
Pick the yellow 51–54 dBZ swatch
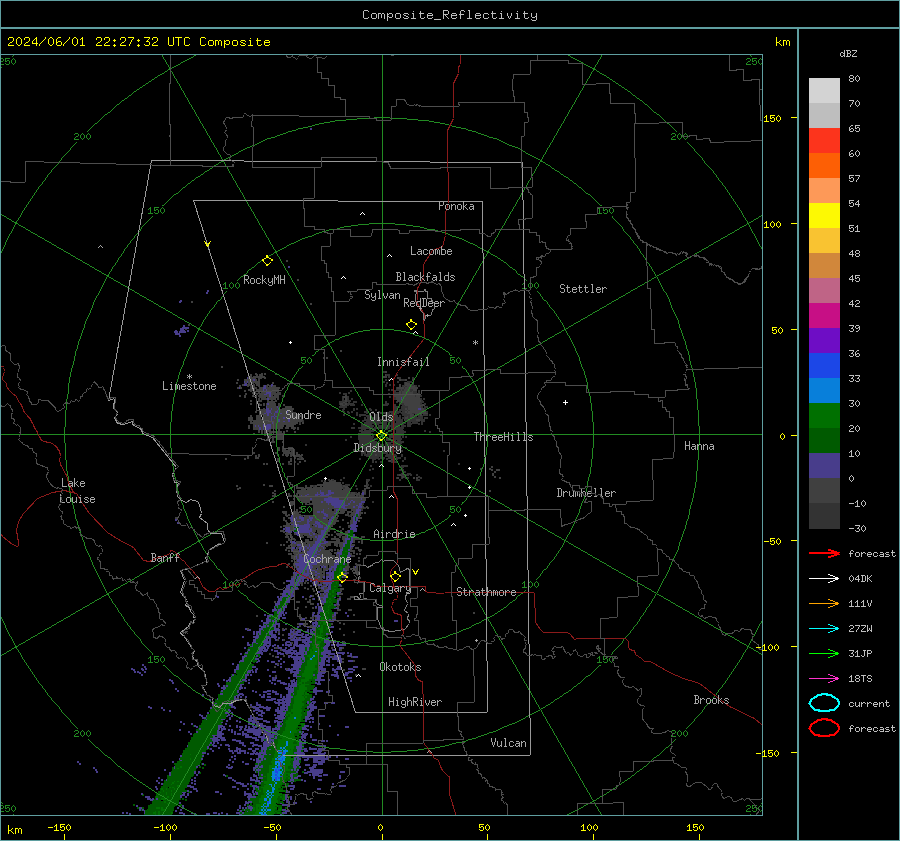point(824,216)
